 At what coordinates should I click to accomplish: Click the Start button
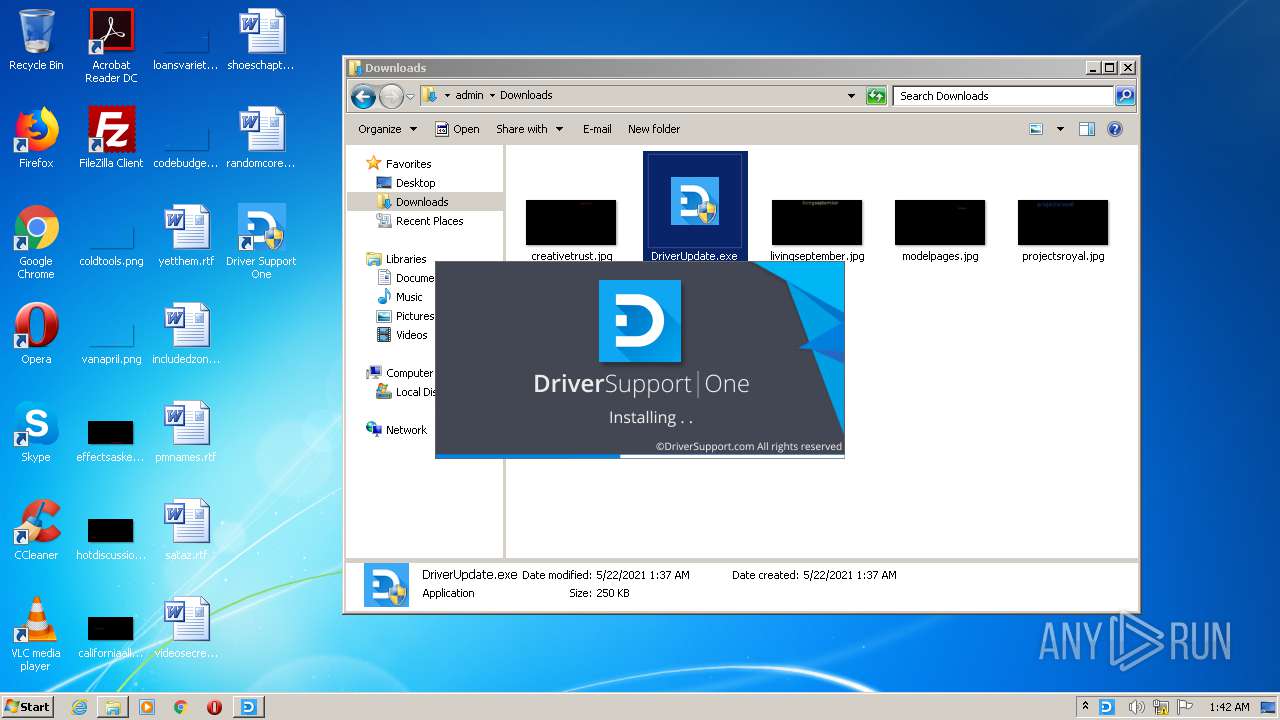28,707
